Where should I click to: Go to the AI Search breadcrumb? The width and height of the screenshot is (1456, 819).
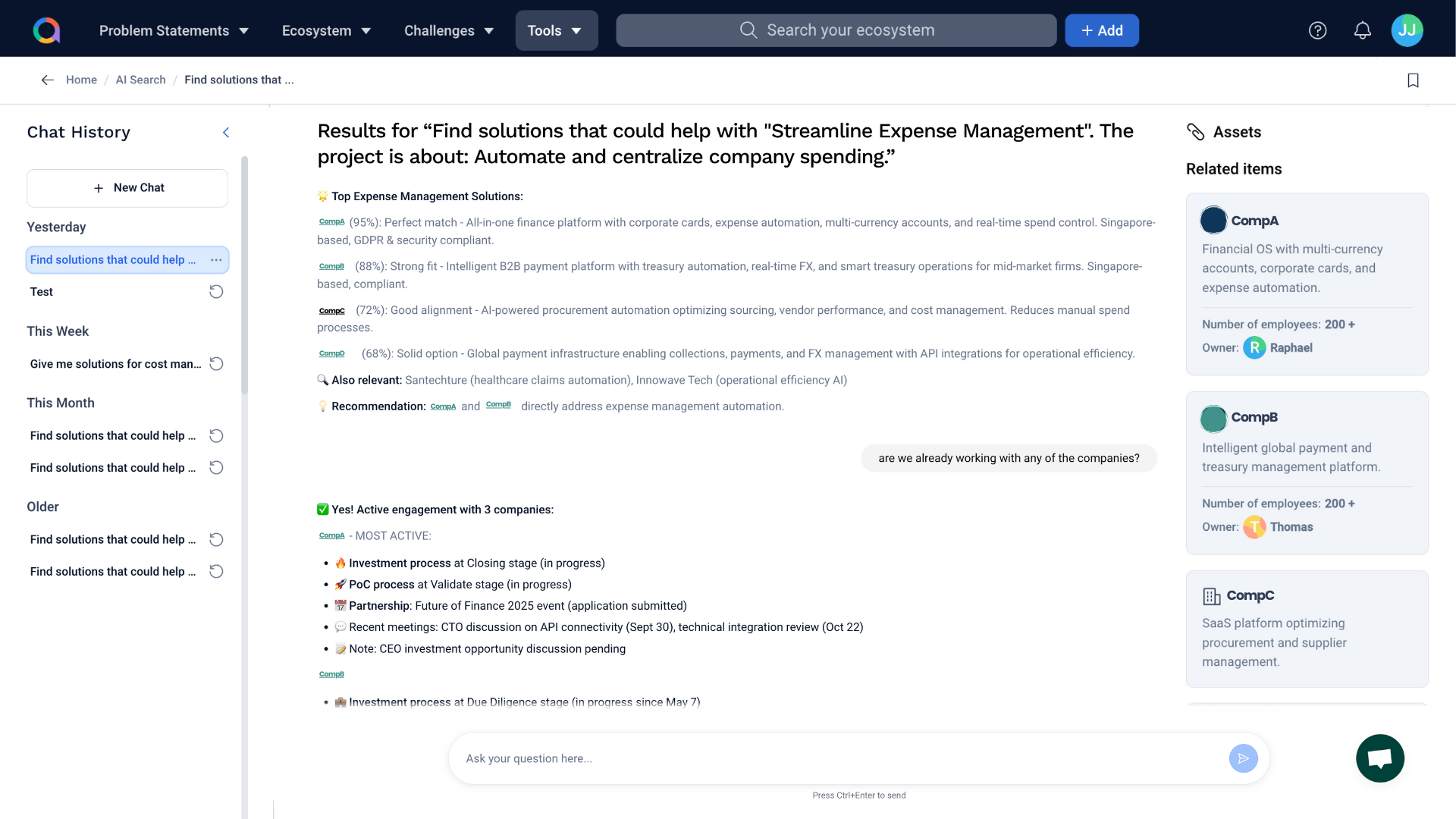point(140,80)
